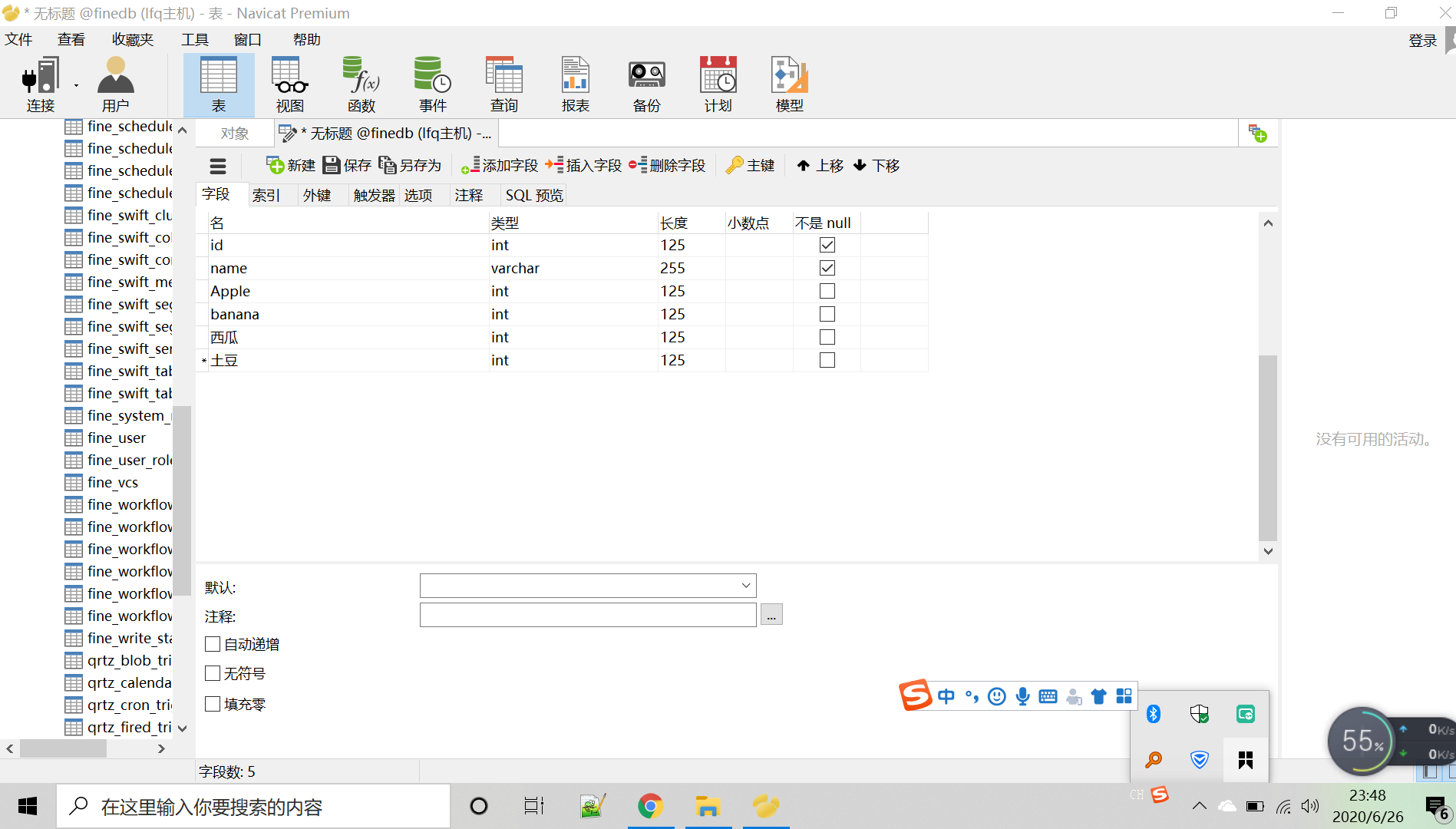This screenshot has width=1456, height=829.
Task: Select the 模型 (Model) toolbar icon
Action: pyautogui.click(x=788, y=83)
